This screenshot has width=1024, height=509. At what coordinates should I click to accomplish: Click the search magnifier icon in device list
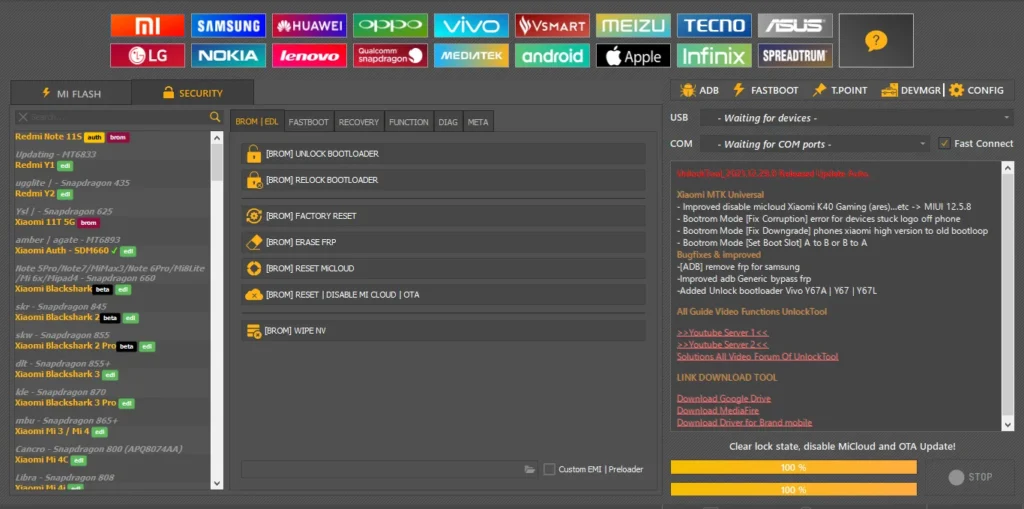click(x=215, y=117)
